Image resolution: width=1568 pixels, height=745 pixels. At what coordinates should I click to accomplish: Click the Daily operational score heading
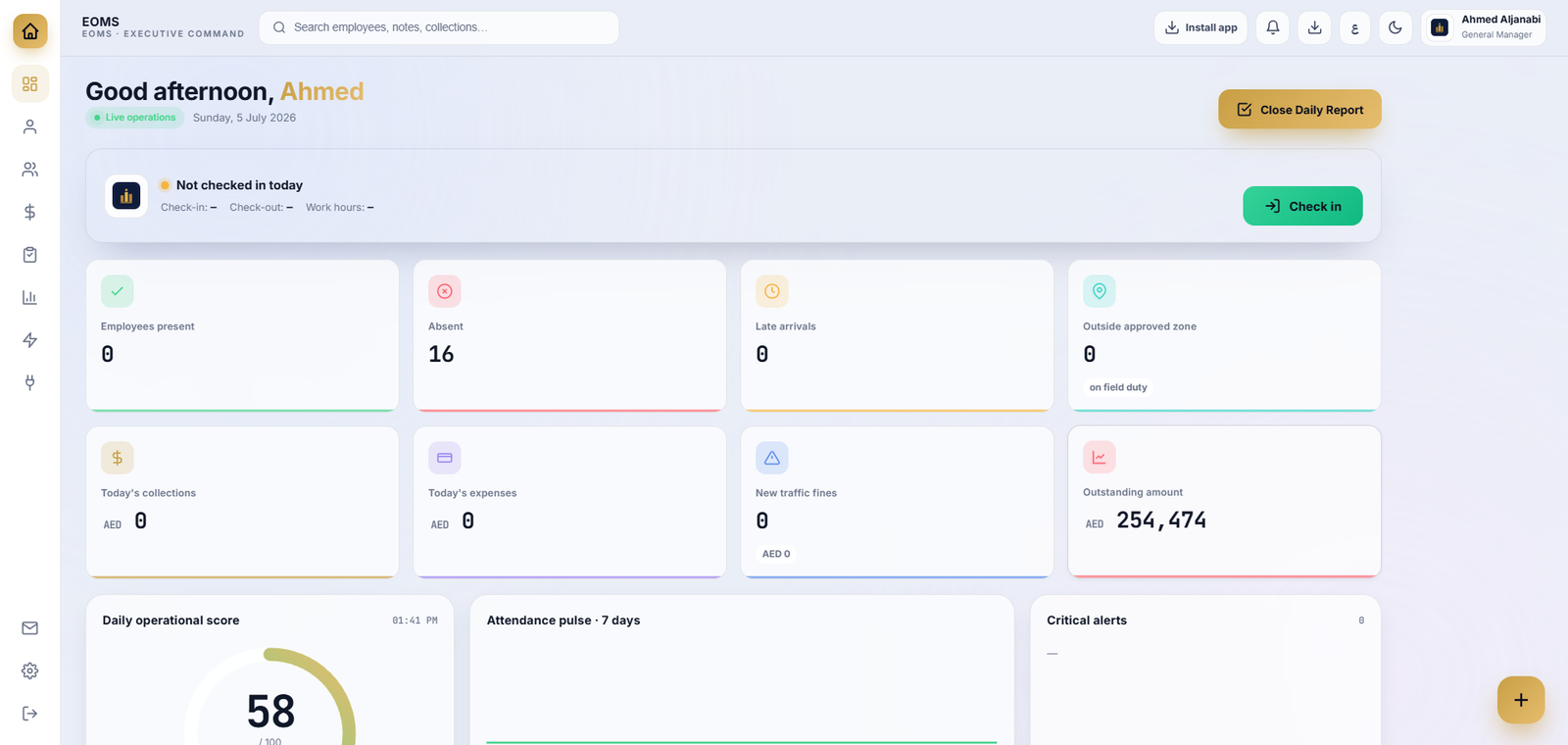click(x=171, y=621)
